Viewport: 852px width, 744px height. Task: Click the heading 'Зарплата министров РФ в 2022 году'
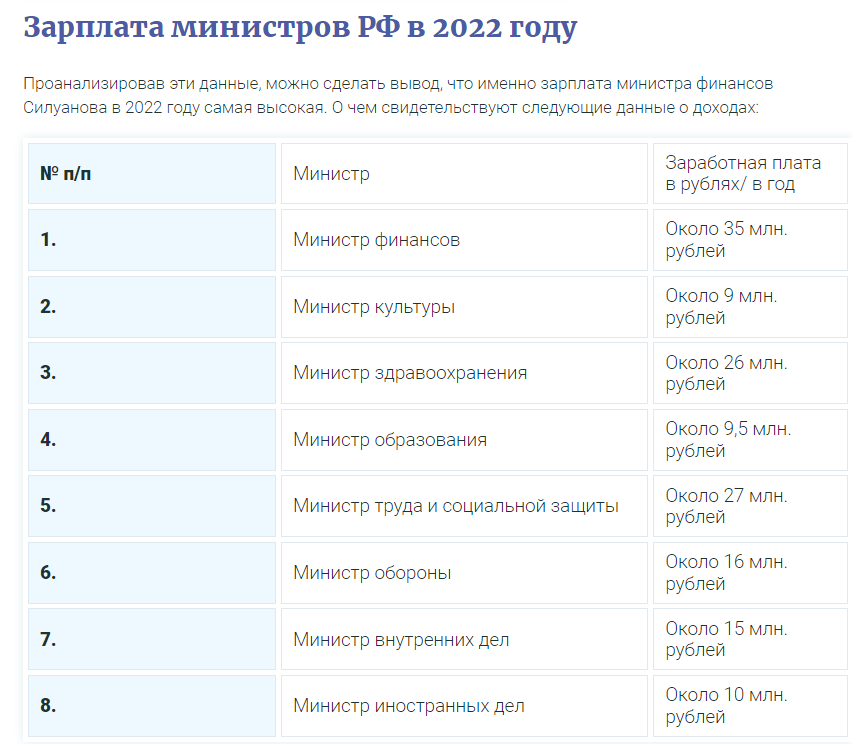300,27
